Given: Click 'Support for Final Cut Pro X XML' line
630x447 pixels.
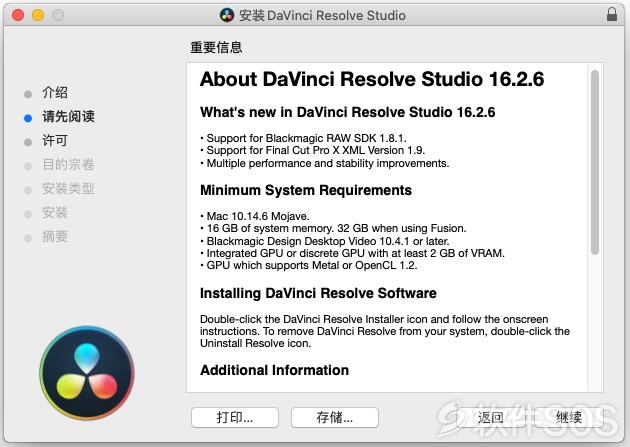Looking at the screenshot, I should pyautogui.click(x=313, y=150).
